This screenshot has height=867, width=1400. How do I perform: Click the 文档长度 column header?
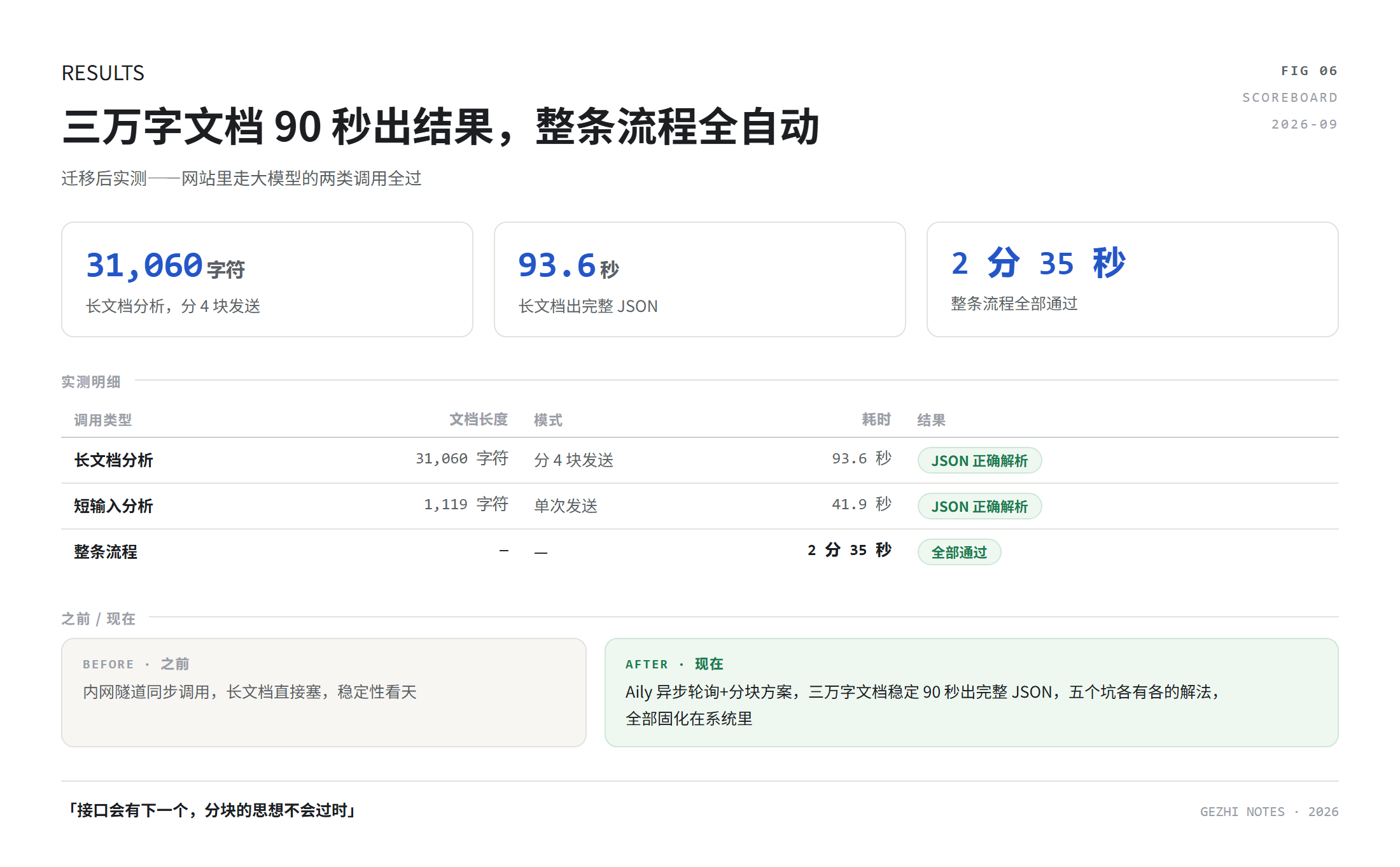pyautogui.click(x=479, y=419)
